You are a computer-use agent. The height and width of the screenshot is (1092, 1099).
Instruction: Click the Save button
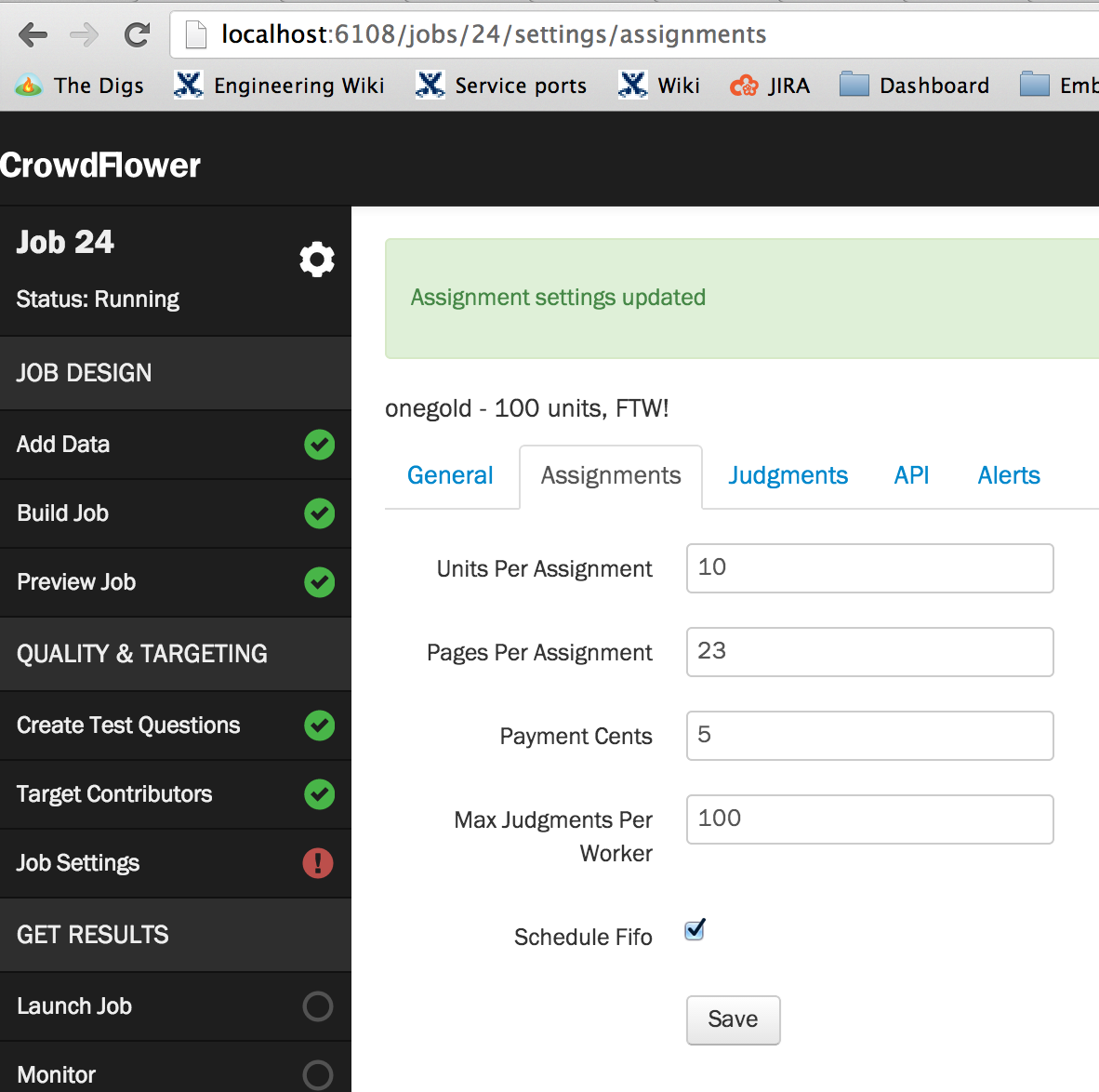click(x=734, y=1019)
